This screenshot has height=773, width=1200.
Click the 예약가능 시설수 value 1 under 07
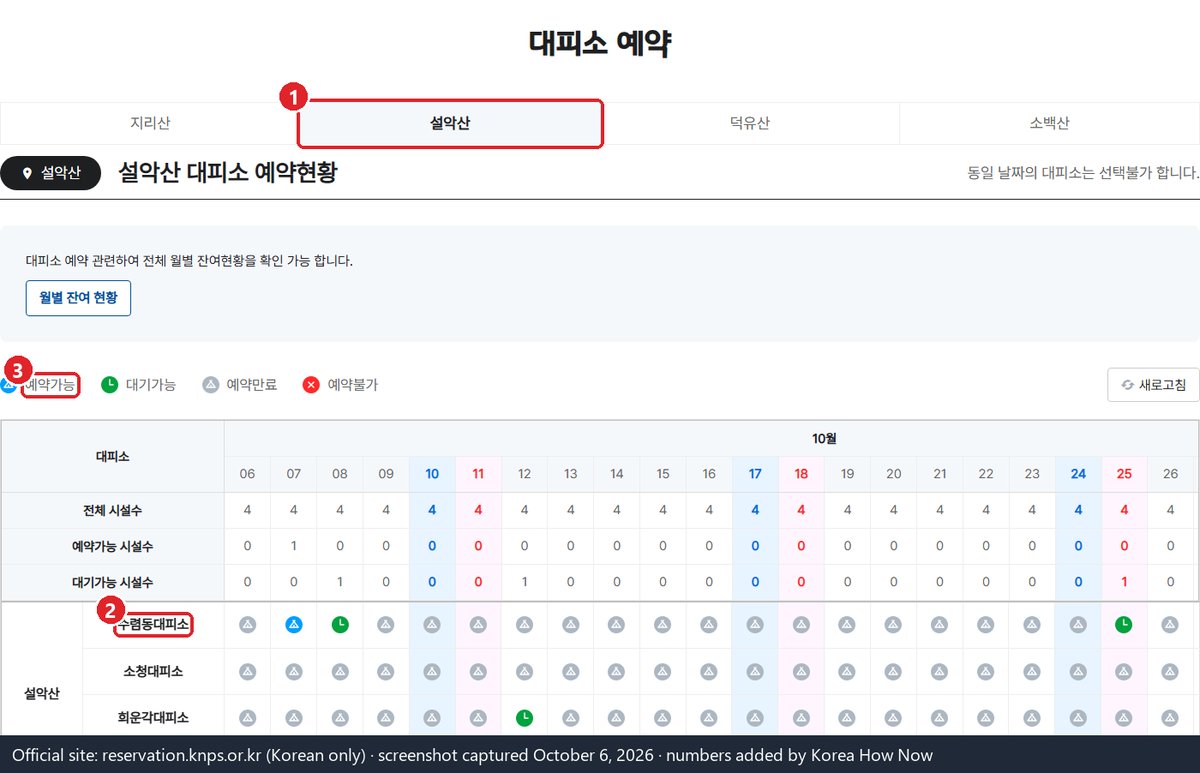click(293, 546)
